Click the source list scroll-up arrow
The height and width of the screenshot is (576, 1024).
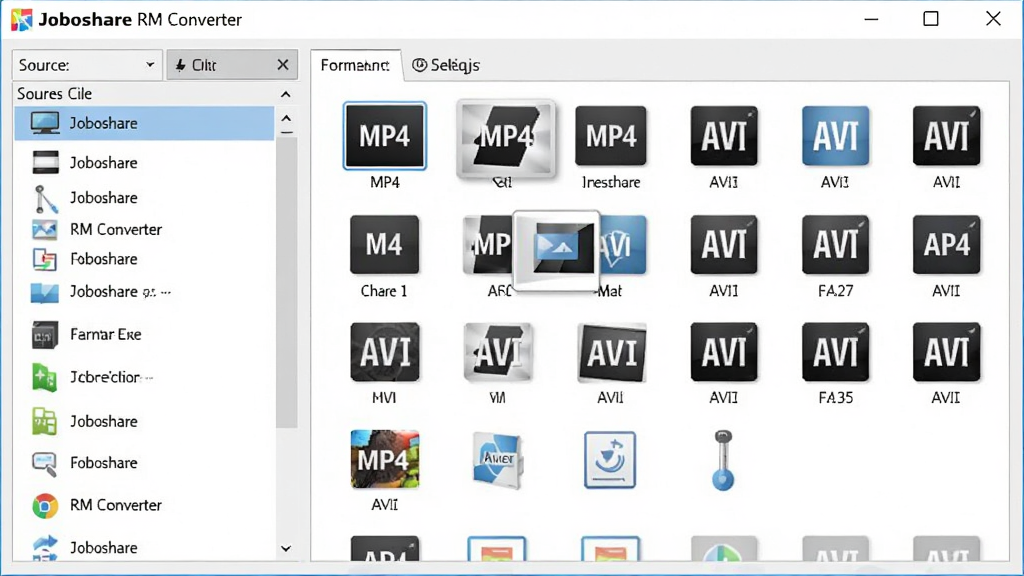286,119
